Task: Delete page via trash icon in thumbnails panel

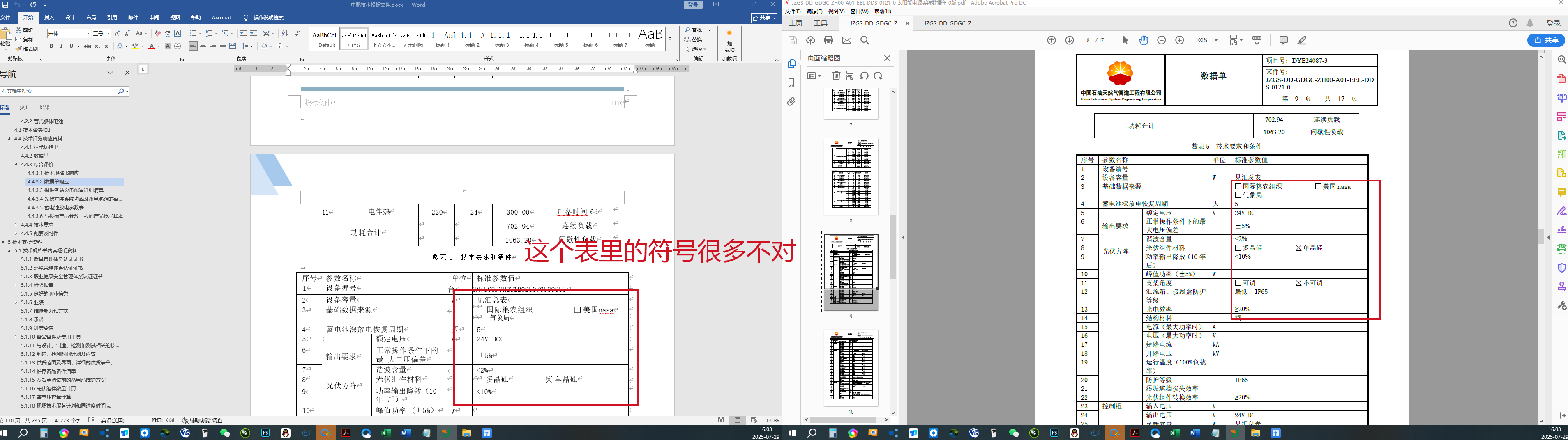Action: click(836, 76)
